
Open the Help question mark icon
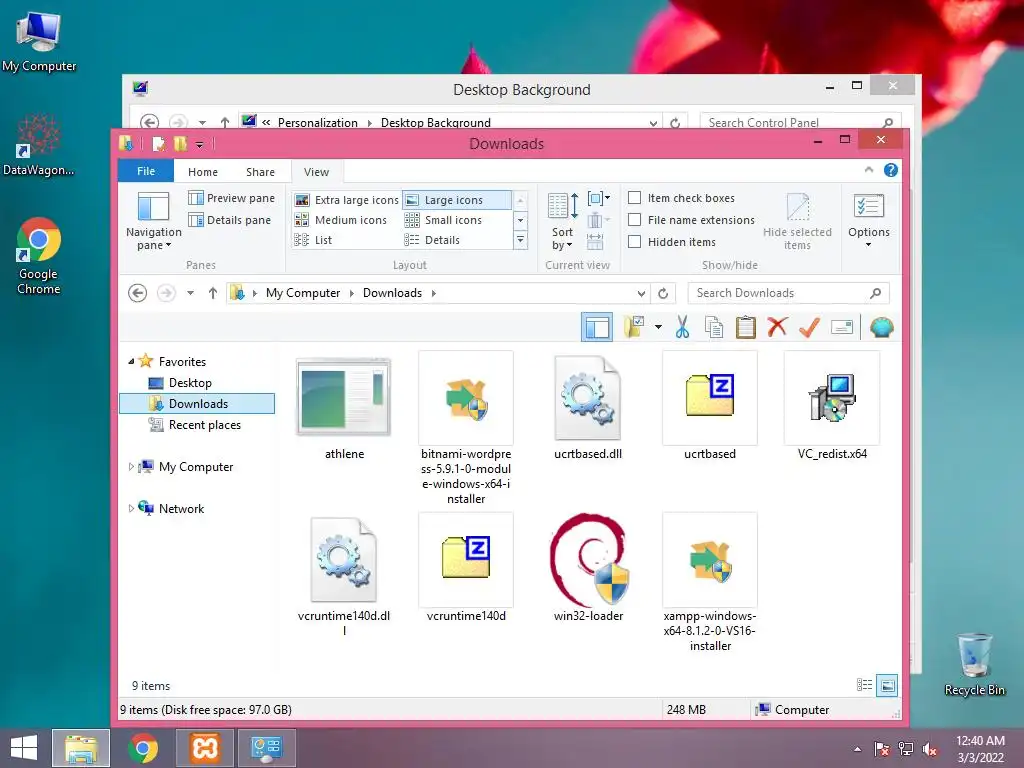coord(890,170)
